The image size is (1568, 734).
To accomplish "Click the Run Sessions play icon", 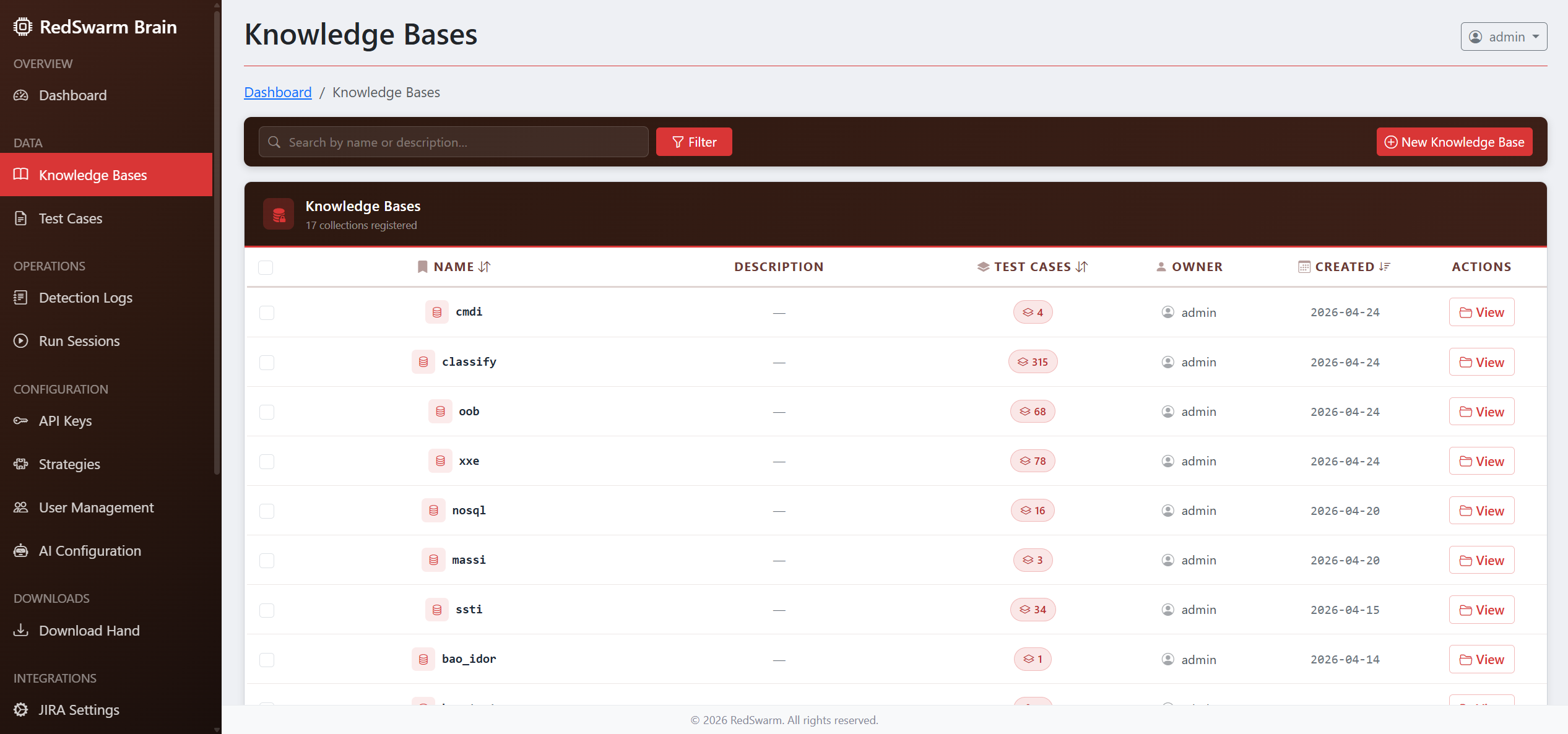I will 20,340.
